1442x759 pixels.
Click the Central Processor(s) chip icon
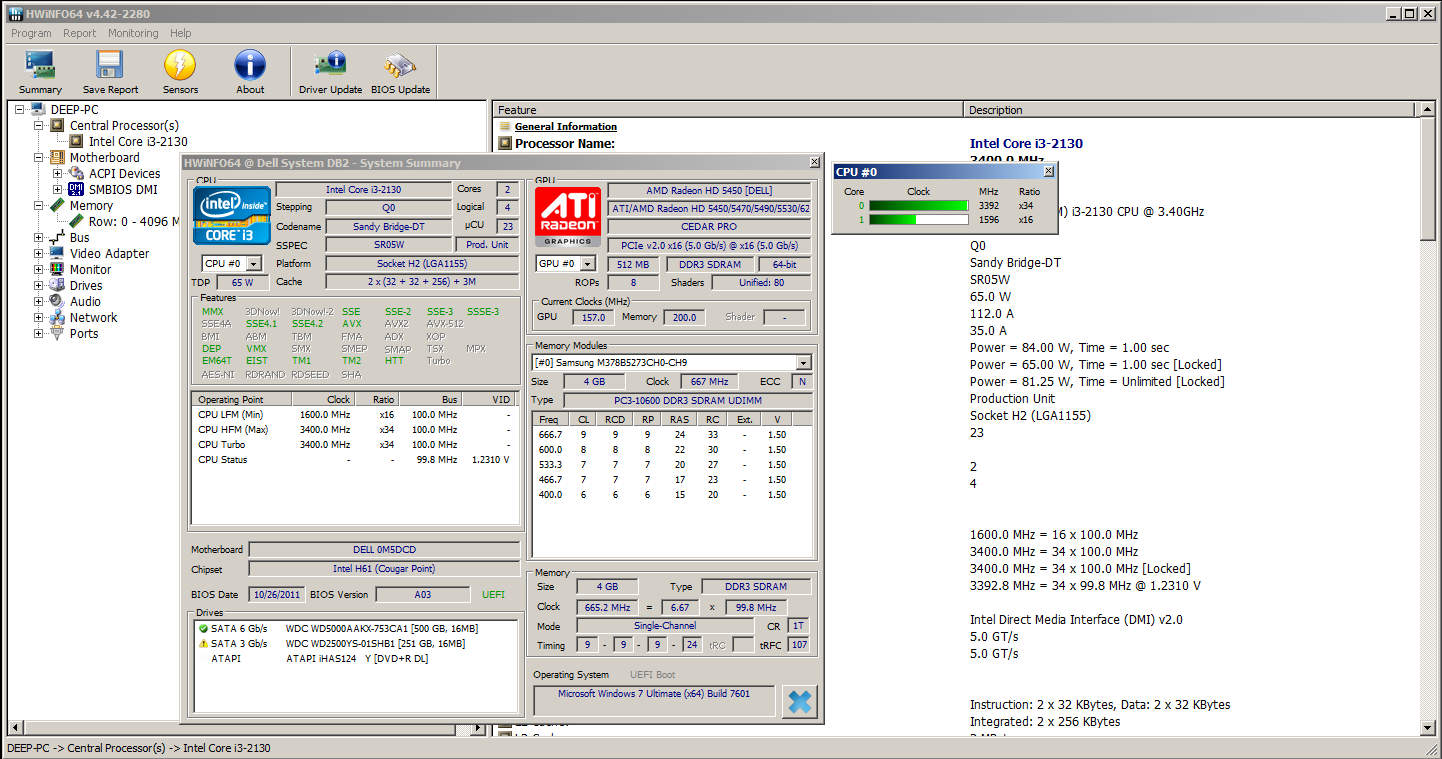[57, 126]
